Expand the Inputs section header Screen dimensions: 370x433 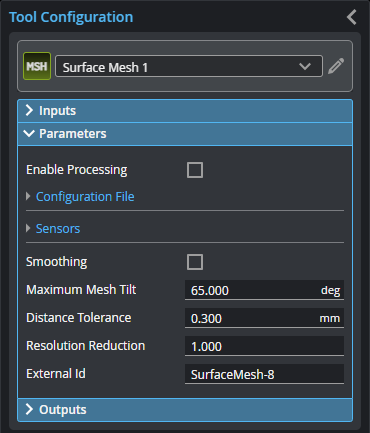tap(185, 111)
